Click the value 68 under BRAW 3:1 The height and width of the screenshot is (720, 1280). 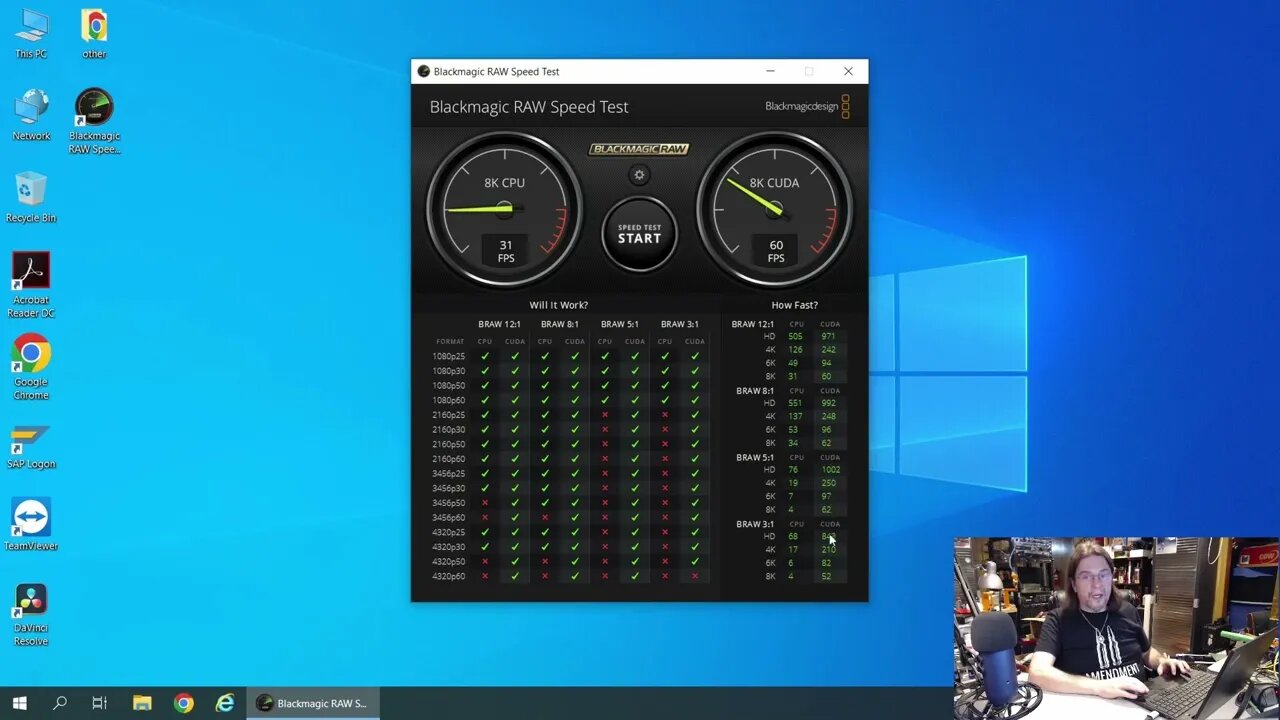pyautogui.click(x=793, y=537)
